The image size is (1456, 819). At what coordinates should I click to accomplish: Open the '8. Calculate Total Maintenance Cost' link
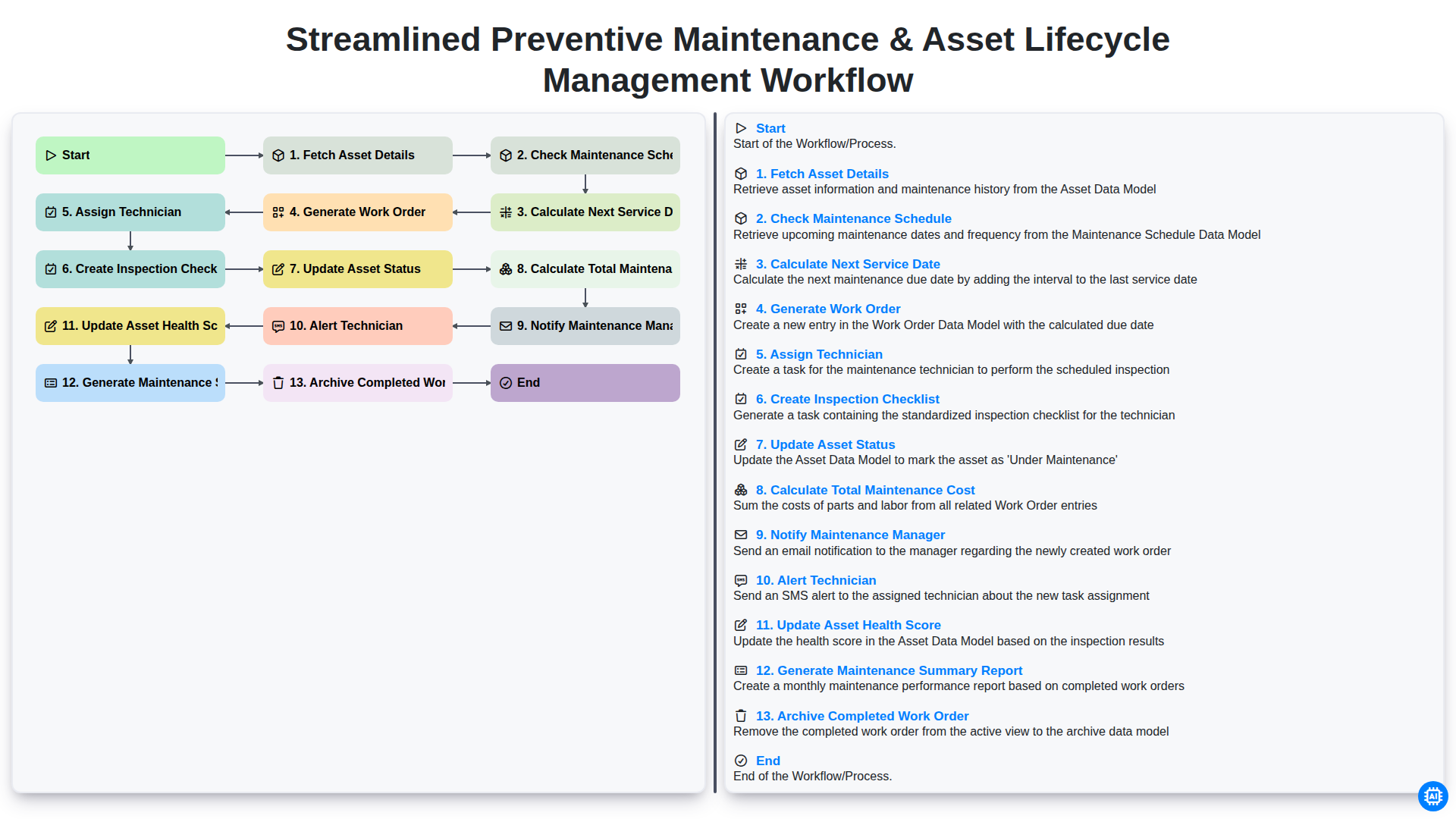tap(865, 490)
